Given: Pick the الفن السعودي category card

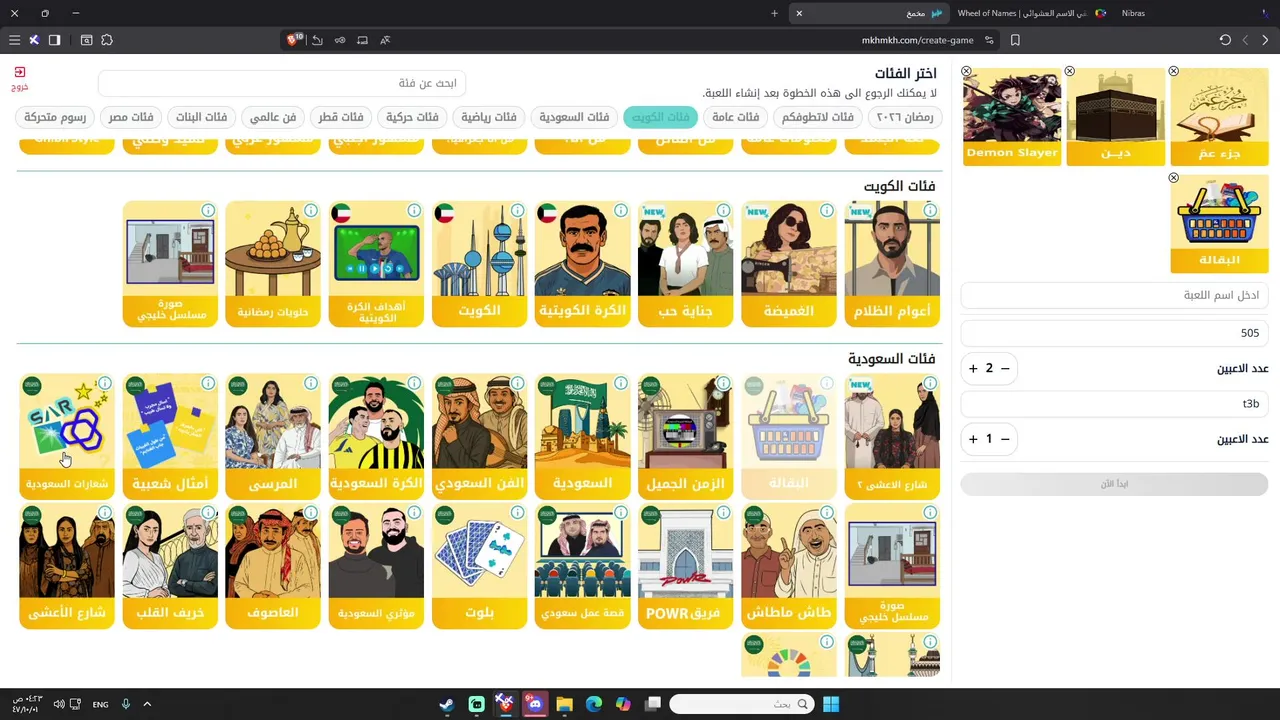Looking at the screenshot, I should pyautogui.click(x=479, y=437).
